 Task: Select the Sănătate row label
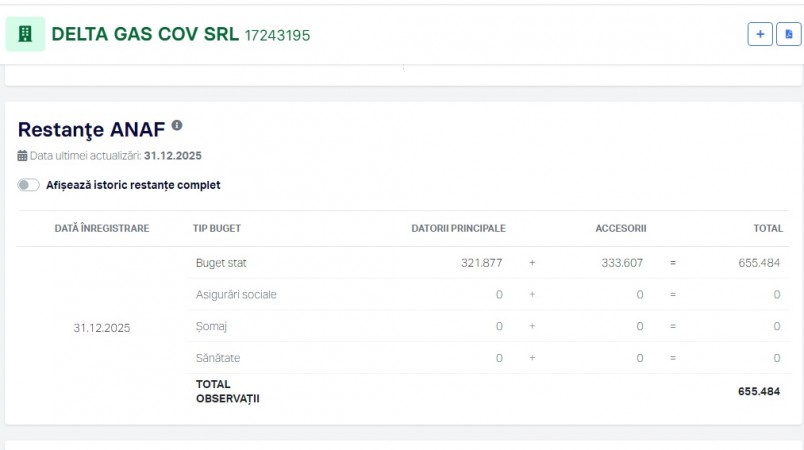point(218,358)
